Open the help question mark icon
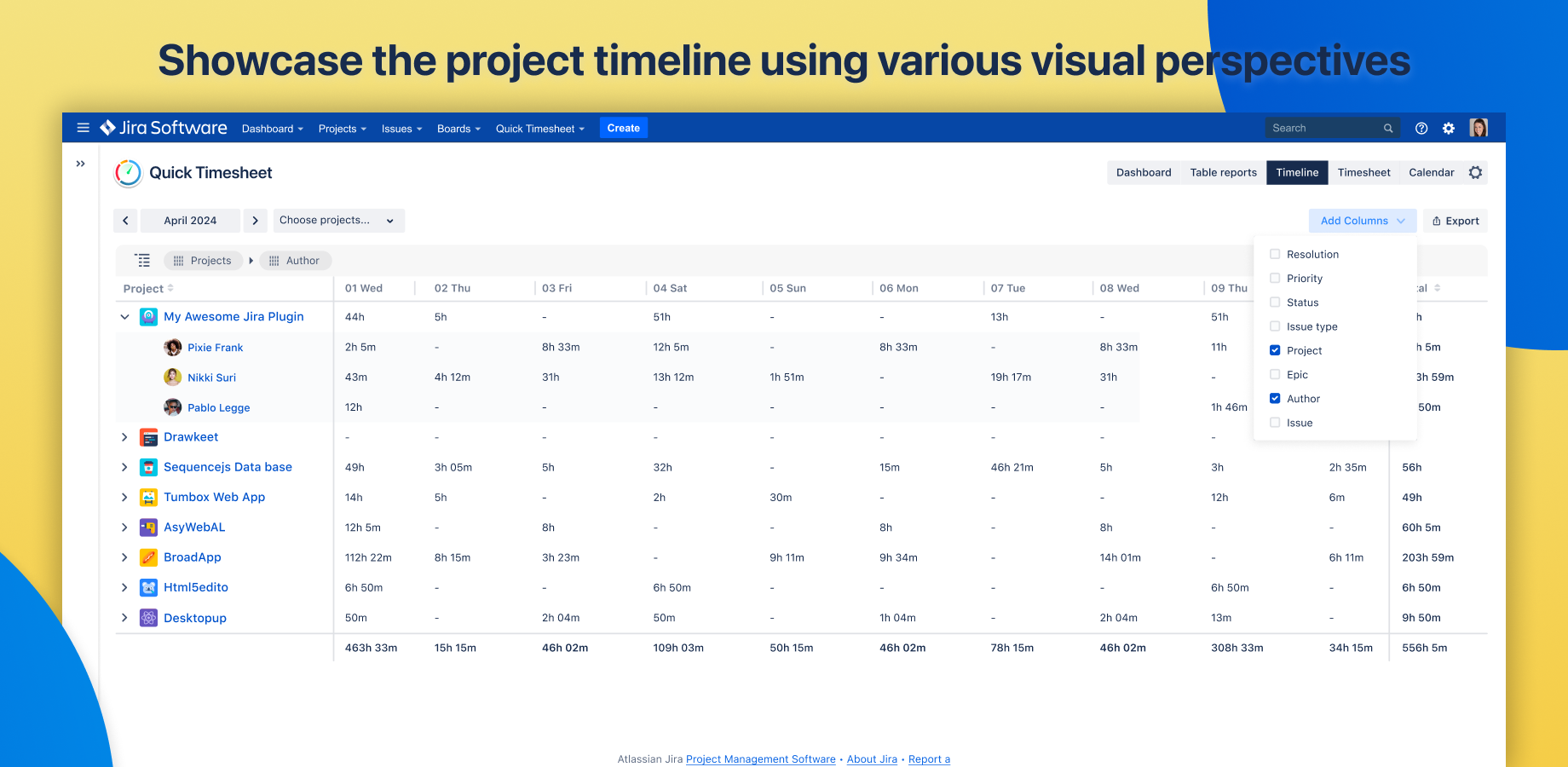1568x767 pixels. [1421, 128]
